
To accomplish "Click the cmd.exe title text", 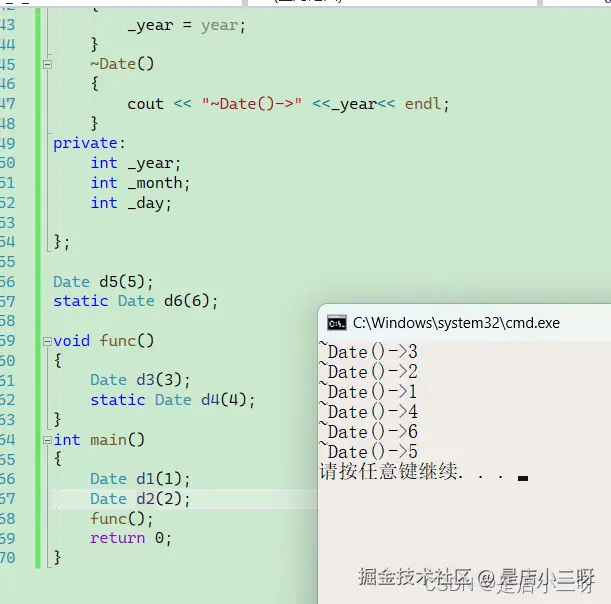I will coord(456,323).
